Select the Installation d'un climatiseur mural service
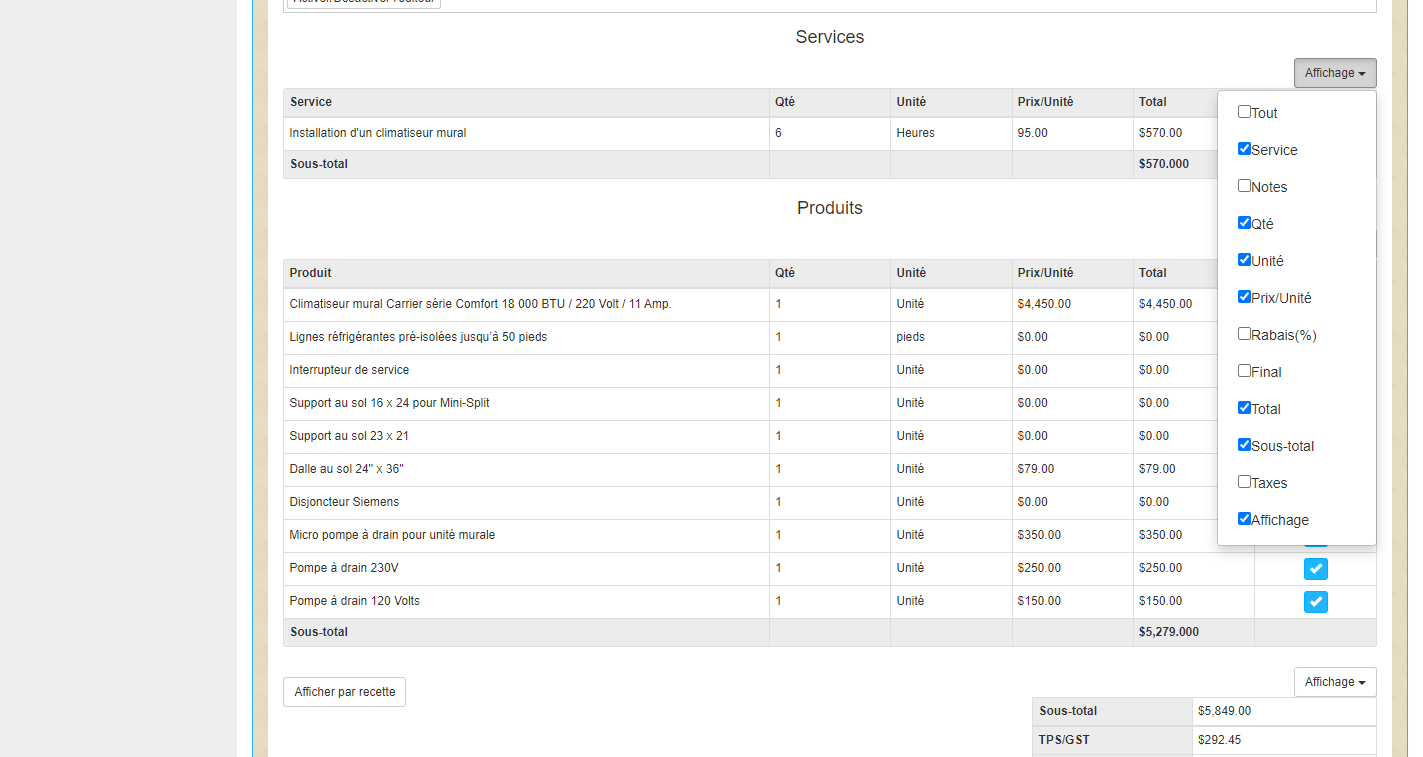This screenshot has width=1423, height=757. coord(378,133)
